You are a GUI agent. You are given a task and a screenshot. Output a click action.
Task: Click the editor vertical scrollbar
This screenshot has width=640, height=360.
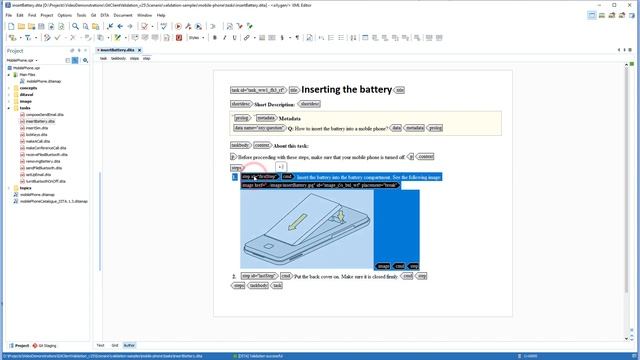(x=627, y=179)
